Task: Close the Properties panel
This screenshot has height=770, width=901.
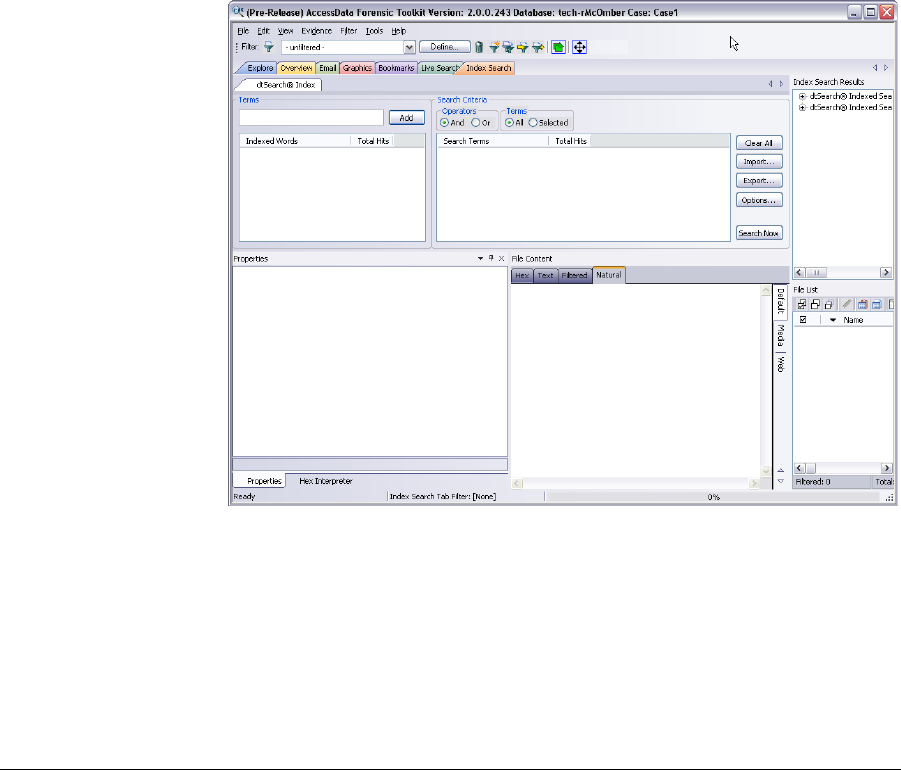Action: tap(501, 259)
